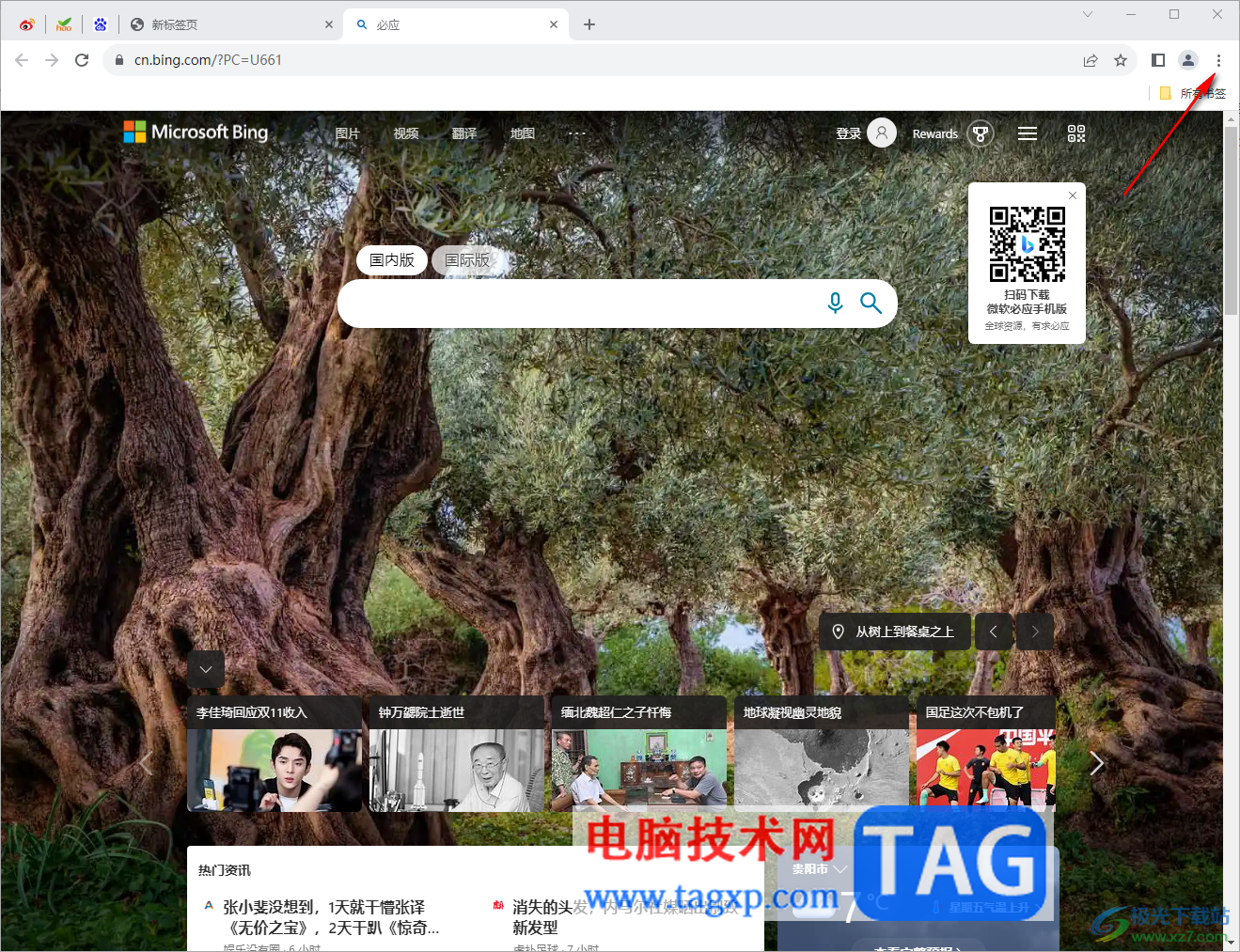Viewport: 1240px width, 952px height.
Task: Switch to the 国际版 version
Action: (467, 260)
